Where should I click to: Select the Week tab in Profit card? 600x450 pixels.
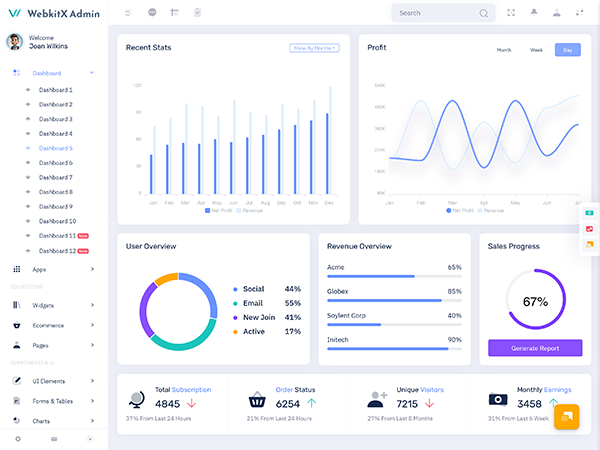tap(536, 50)
